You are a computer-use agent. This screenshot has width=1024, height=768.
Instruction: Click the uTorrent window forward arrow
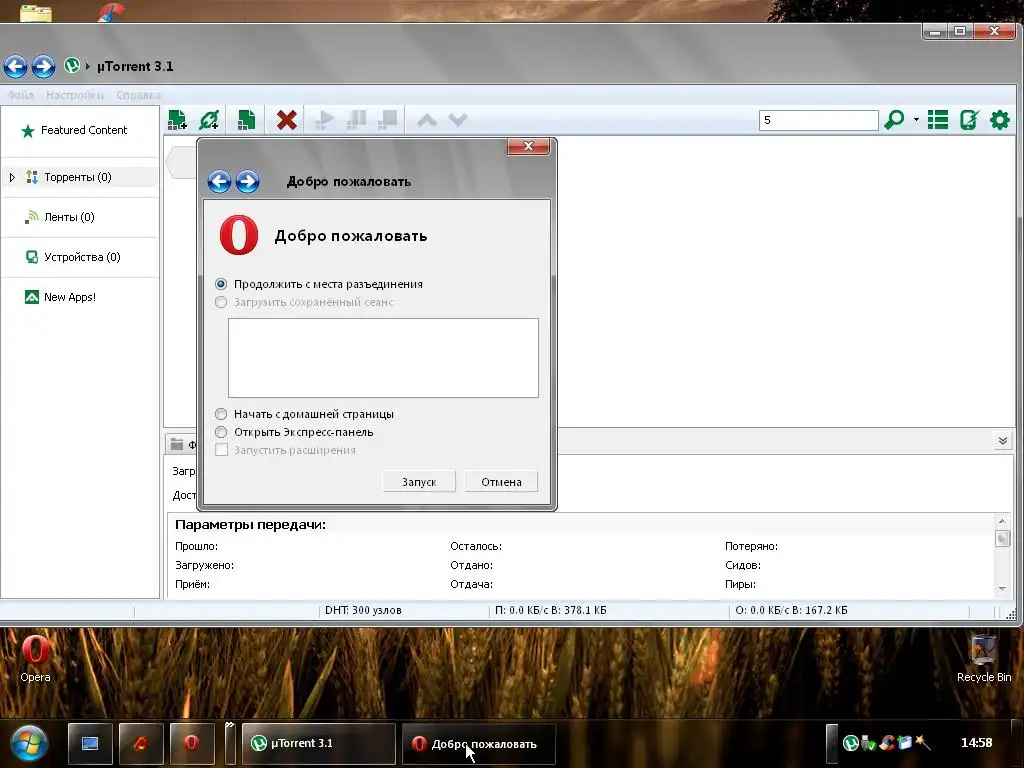click(44, 66)
